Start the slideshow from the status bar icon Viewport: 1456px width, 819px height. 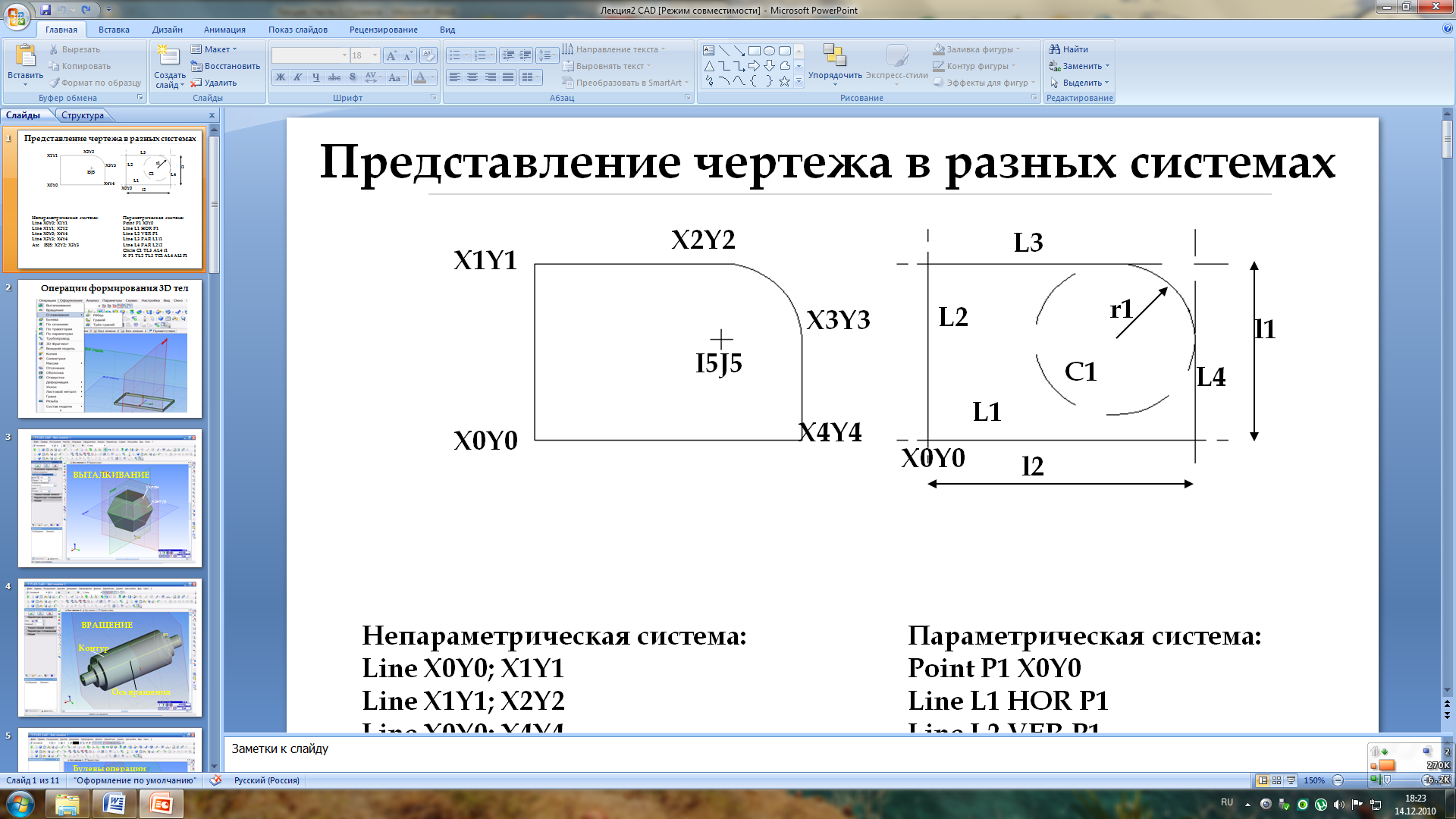tap(1291, 780)
